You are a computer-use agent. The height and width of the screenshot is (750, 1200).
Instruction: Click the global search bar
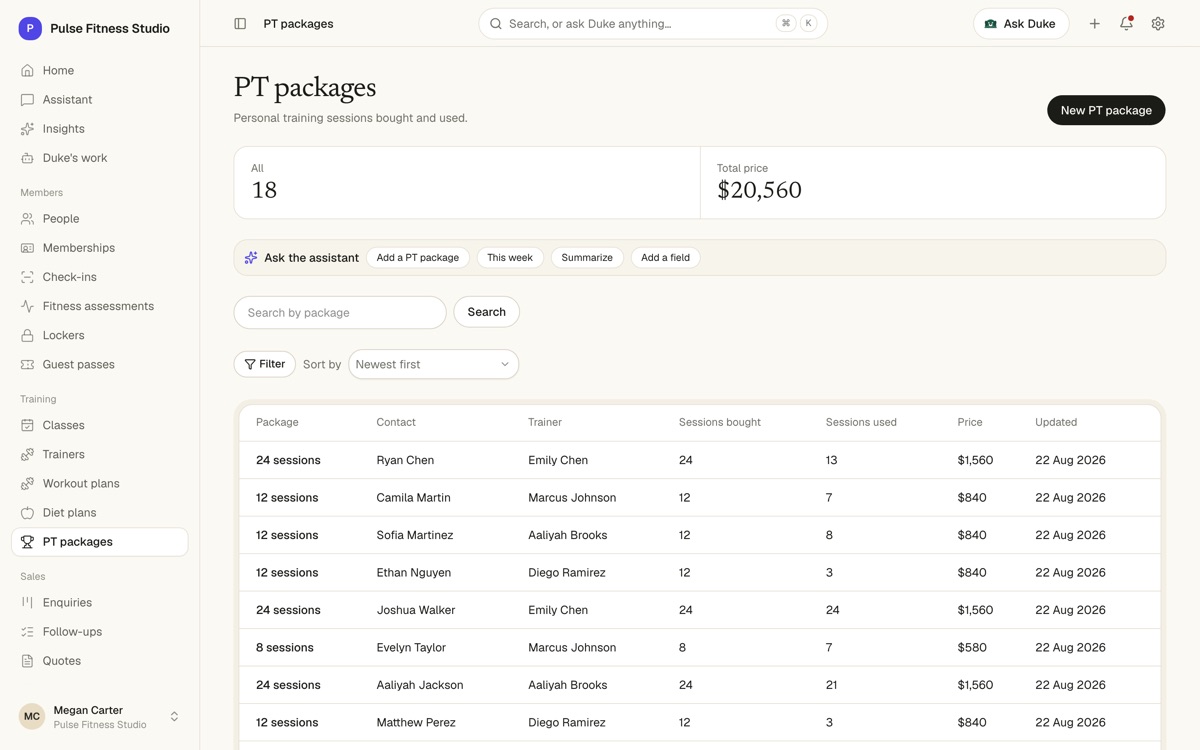click(653, 24)
